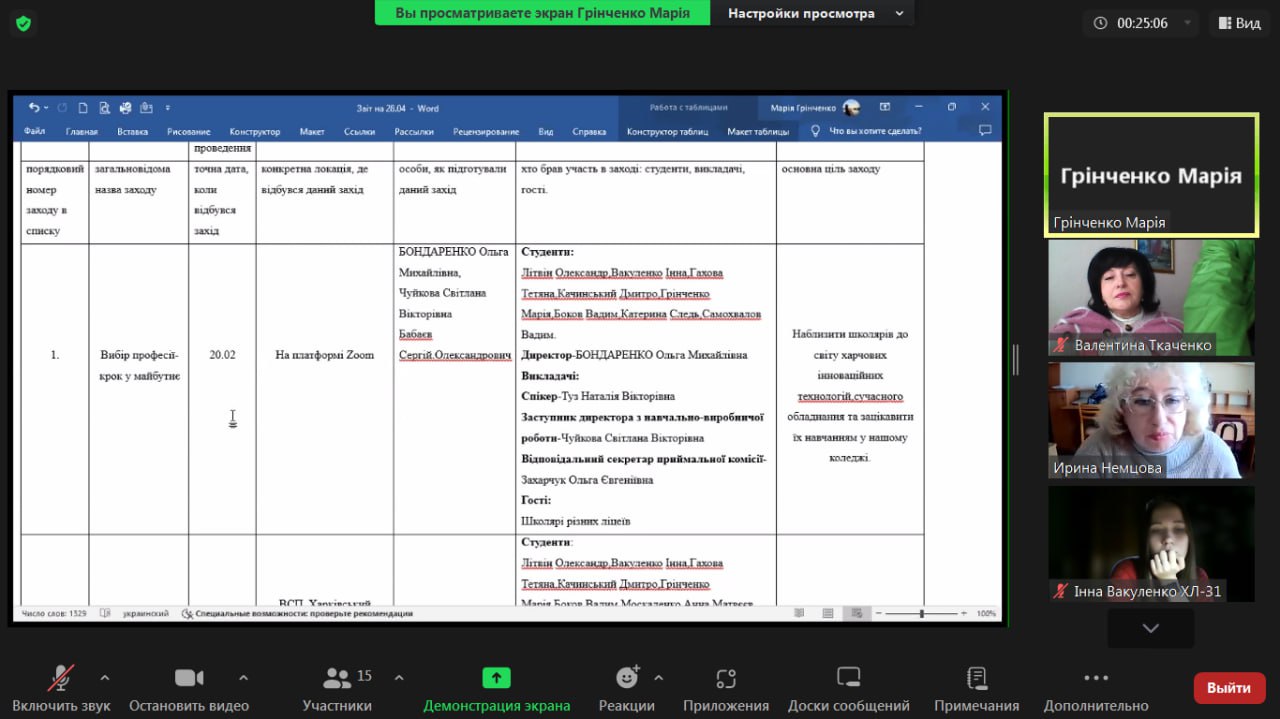Switch to the Вставка ribbon tab

click(x=132, y=131)
